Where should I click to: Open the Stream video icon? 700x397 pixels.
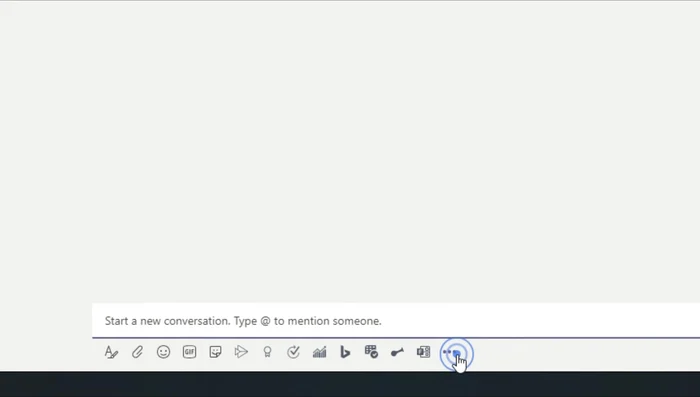pos(241,352)
